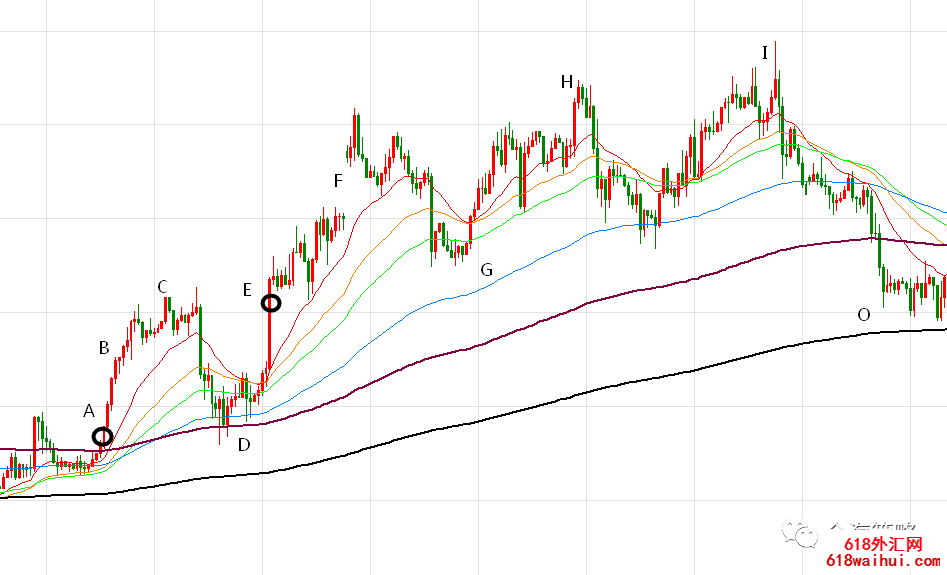Click the D label below the pullback low
Screen dimensions: 947x575
click(x=244, y=445)
